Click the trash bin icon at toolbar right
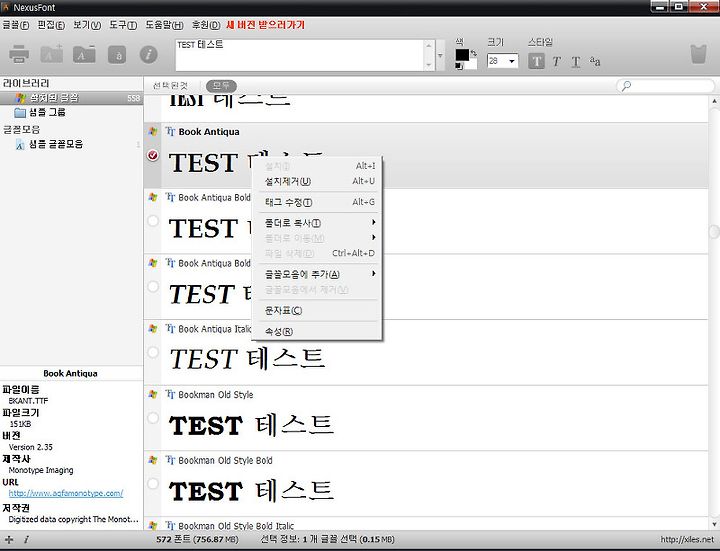This screenshot has width=720, height=551. click(698, 54)
